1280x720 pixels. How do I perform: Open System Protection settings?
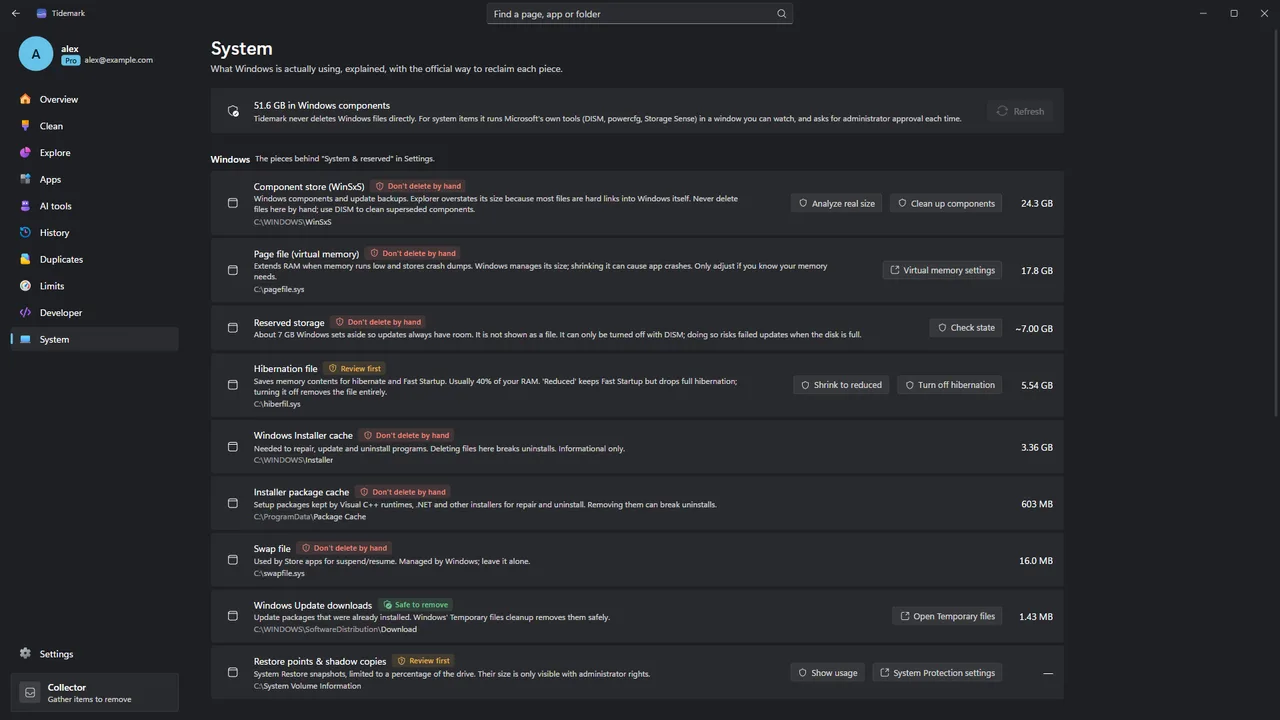point(937,673)
